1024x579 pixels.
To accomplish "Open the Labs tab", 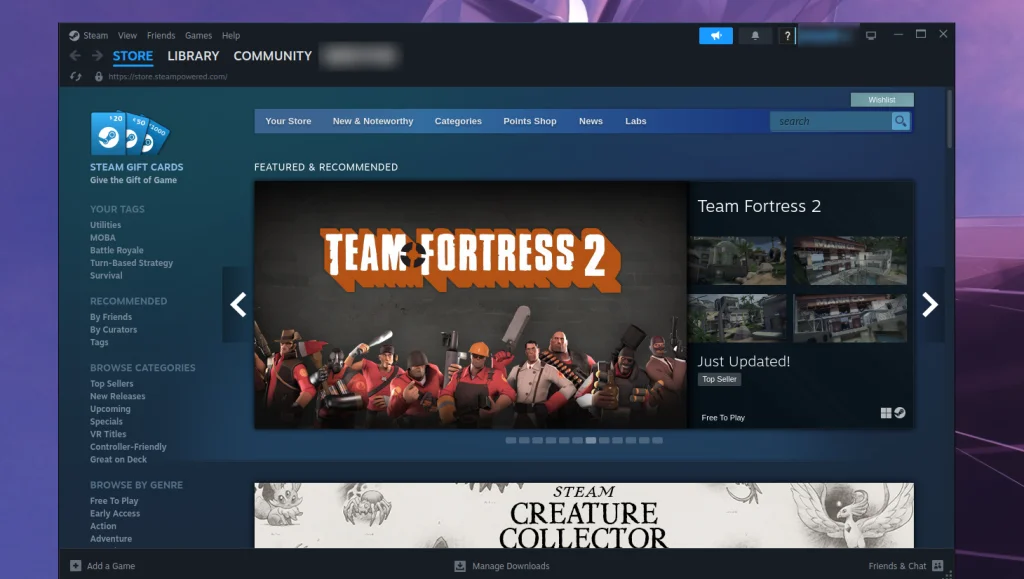I will click(635, 121).
